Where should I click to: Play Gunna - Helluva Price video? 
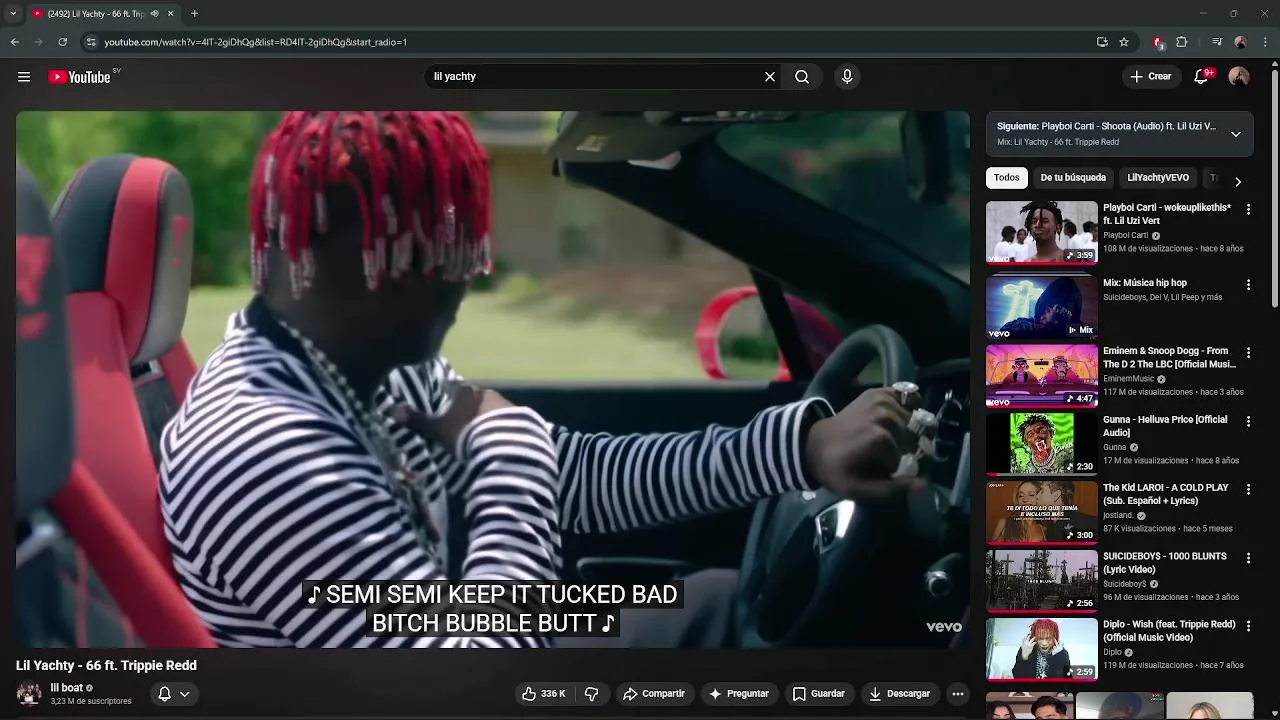tap(1042, 444)
